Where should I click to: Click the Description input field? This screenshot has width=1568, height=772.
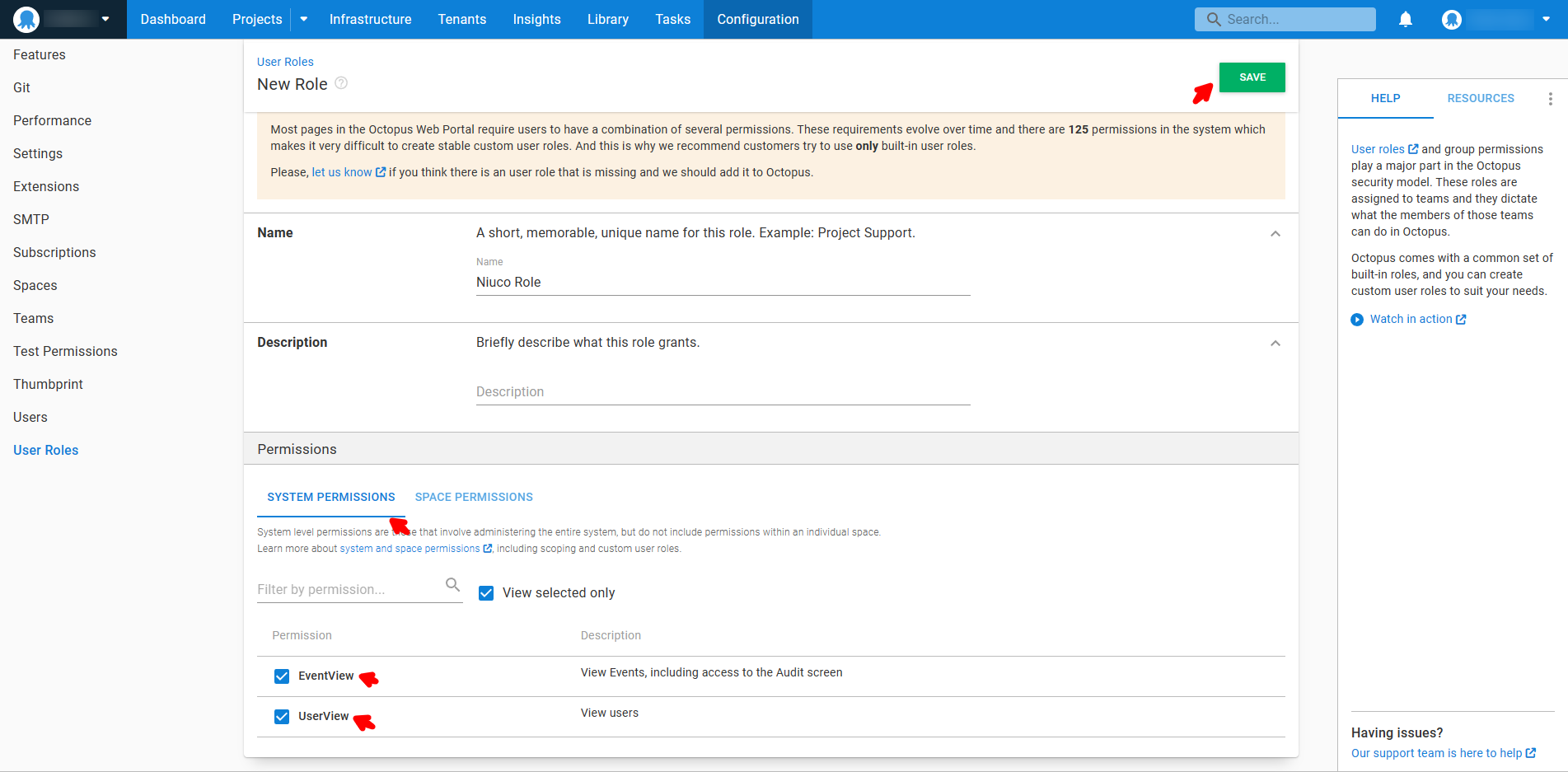[x=723, y=391]
